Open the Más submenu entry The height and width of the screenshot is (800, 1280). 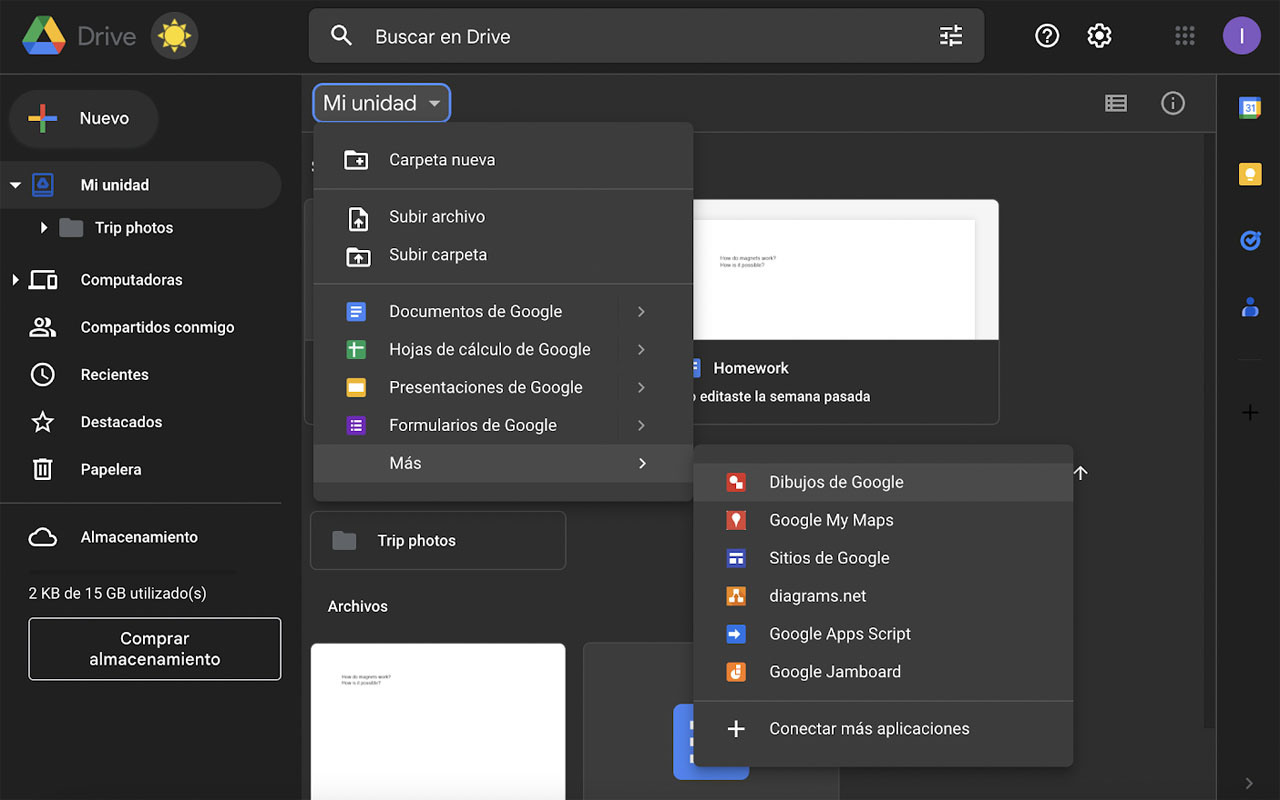coord(503,464)
